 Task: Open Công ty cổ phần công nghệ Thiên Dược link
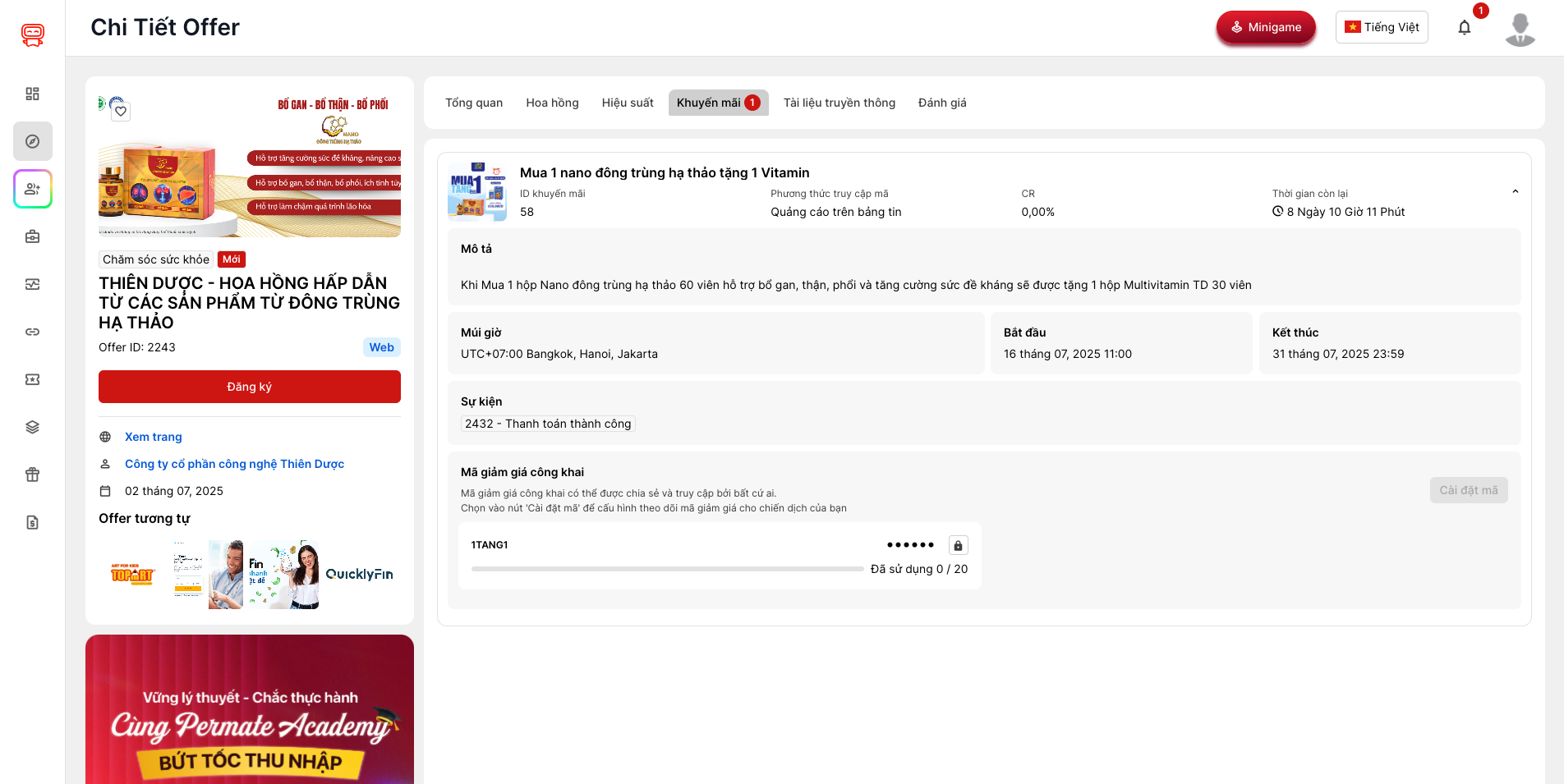(234, 464)
